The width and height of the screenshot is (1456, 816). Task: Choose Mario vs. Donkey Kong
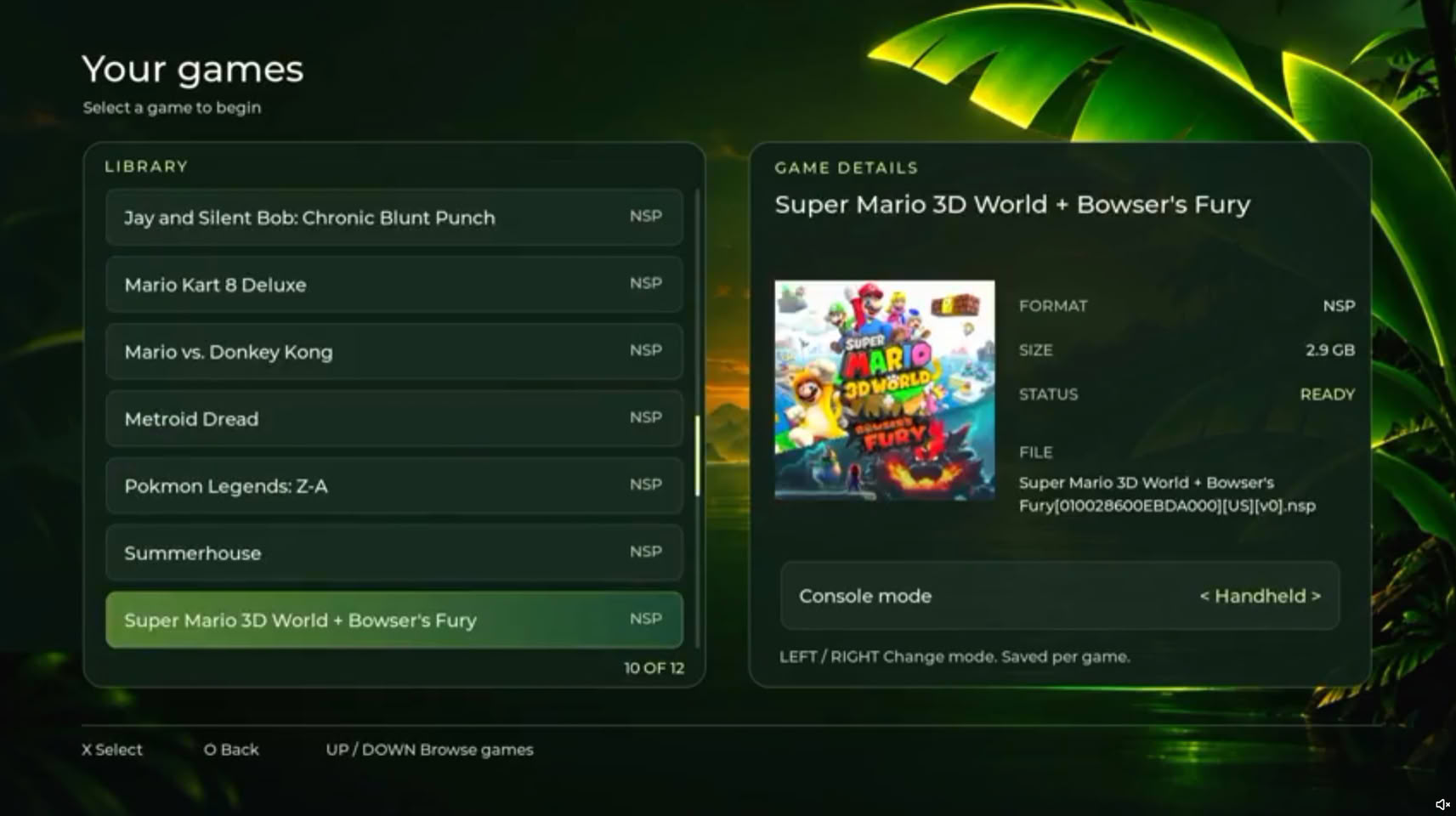pos(394,352)
